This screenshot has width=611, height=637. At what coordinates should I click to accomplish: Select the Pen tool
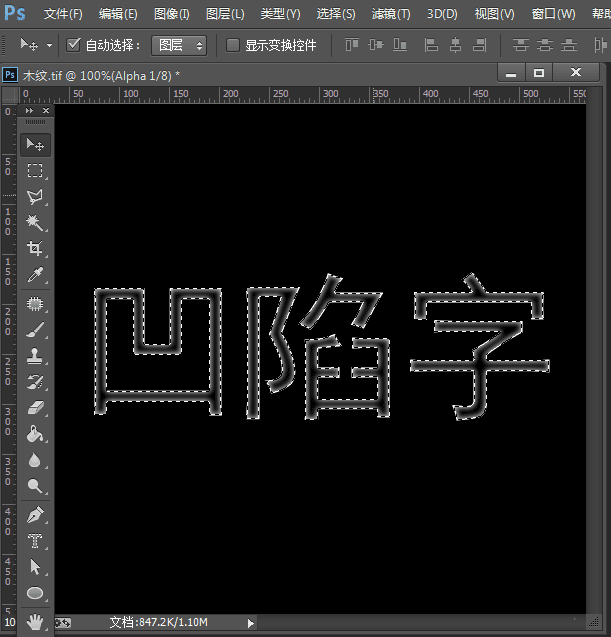(x=35, y=515)
